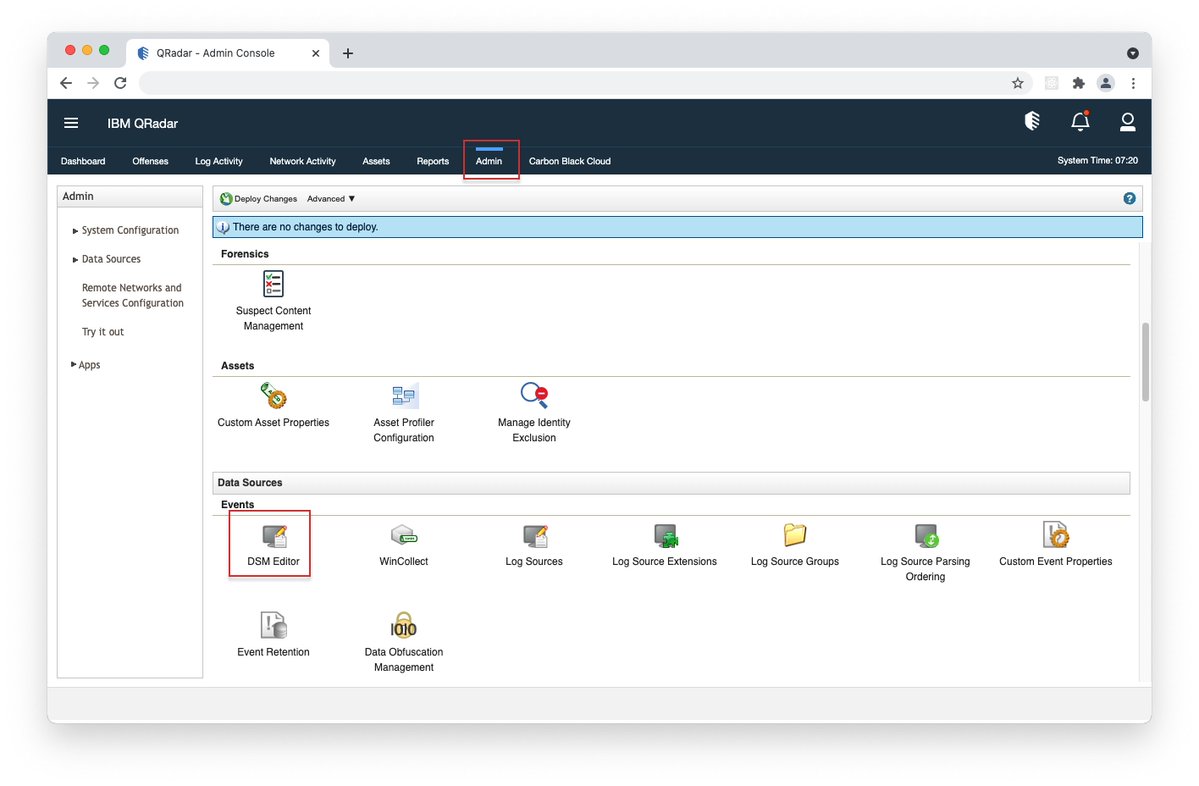Open Data Obfuscation Management
The image size is (1199, 786).
tap(403, 642)
